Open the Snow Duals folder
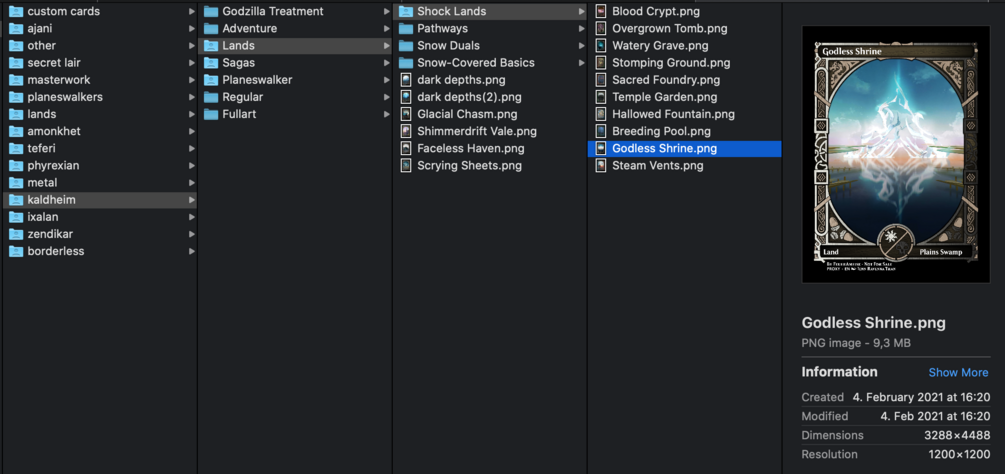The height and width of the screenshot is (474, 1005). (x=448, y=46)
